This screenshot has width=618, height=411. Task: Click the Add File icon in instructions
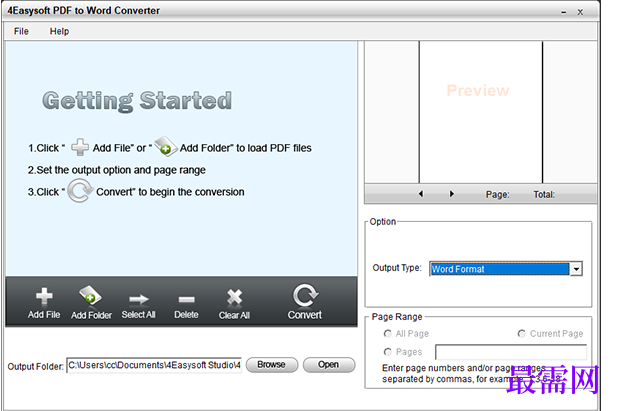coord(80,147)
